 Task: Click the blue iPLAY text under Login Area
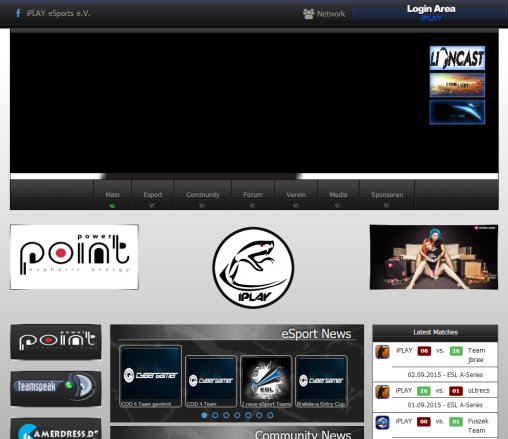[x=431, y=18]
